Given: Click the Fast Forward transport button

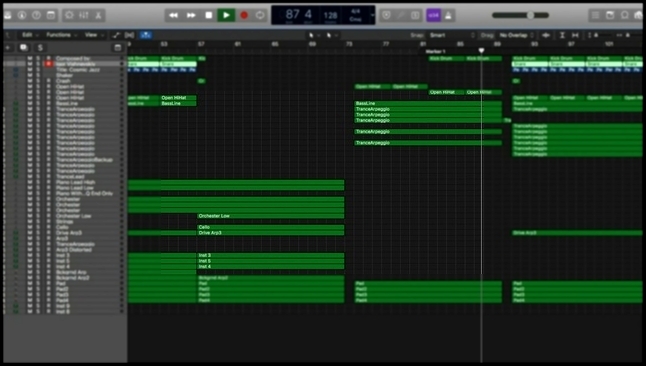Looking at the screenshot, I should [x=191, y=15].
